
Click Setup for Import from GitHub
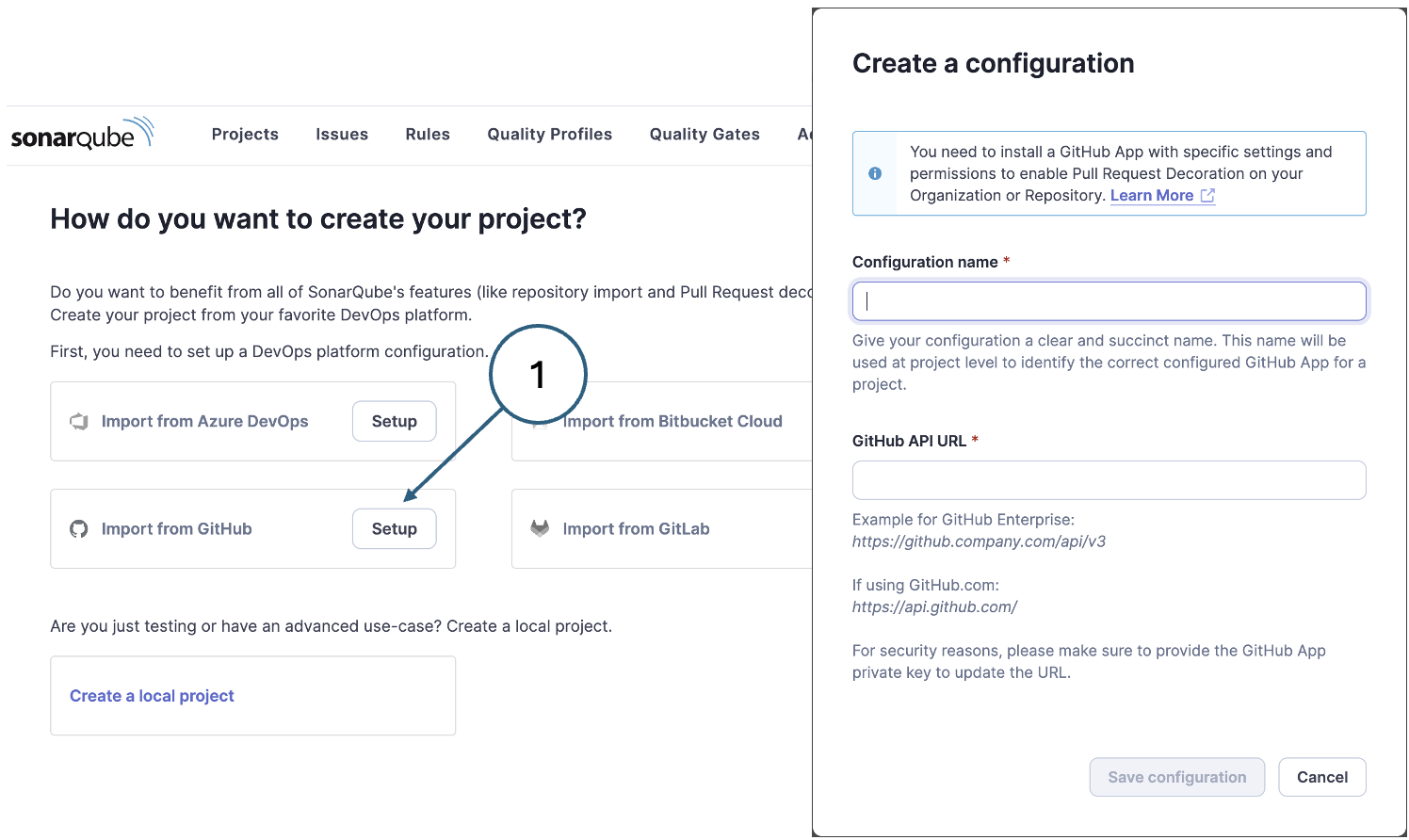(395, 528)
